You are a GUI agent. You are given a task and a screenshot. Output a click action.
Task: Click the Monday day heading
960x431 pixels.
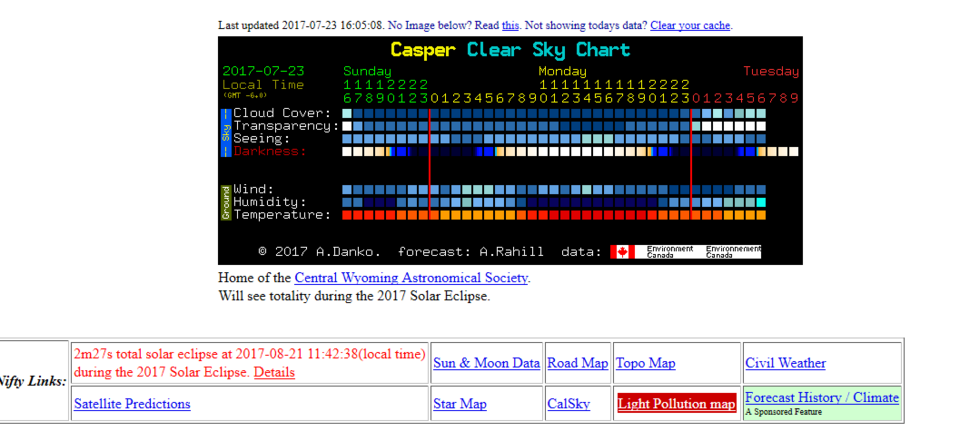click(563, 71)
